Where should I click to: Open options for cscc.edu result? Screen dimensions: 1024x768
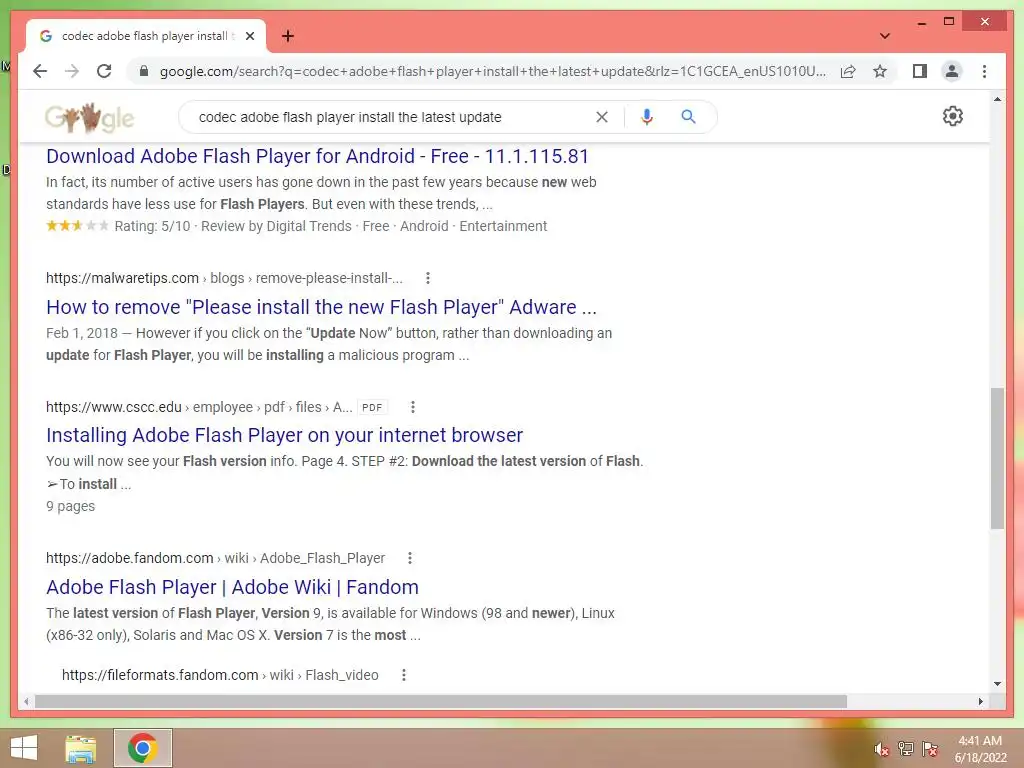[413, 408]
